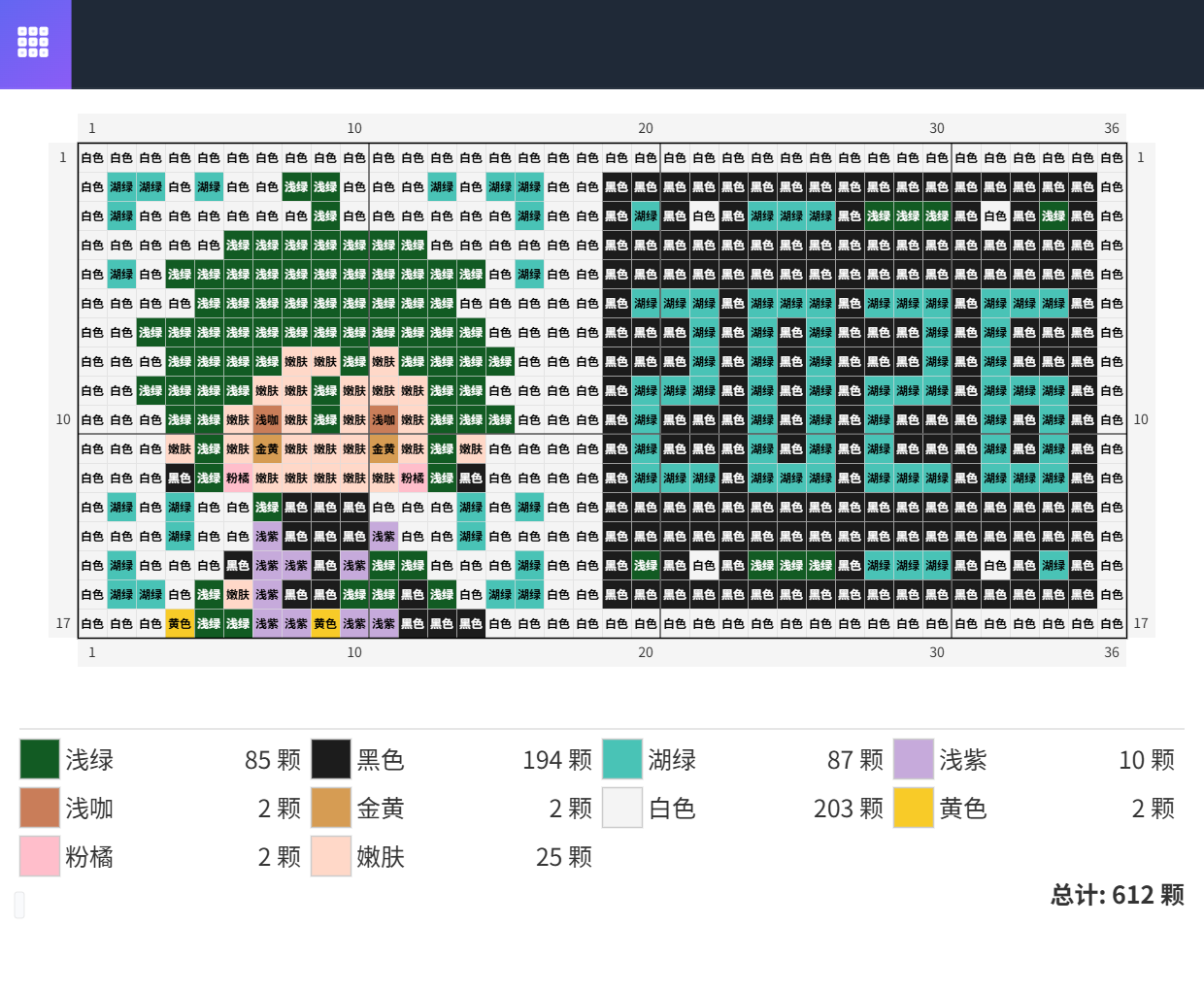Choose the 嫩肤 skin tone legend swatch
1204x991 pixels.
click(331, 856)
